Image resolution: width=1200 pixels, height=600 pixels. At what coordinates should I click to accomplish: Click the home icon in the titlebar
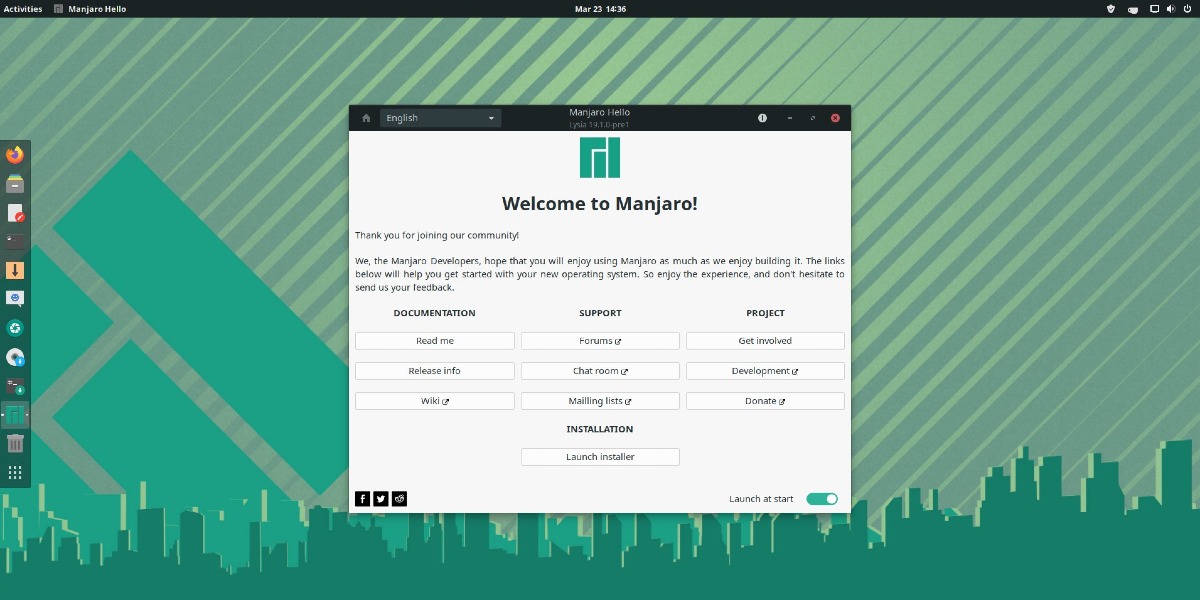(x=365, y=117)
